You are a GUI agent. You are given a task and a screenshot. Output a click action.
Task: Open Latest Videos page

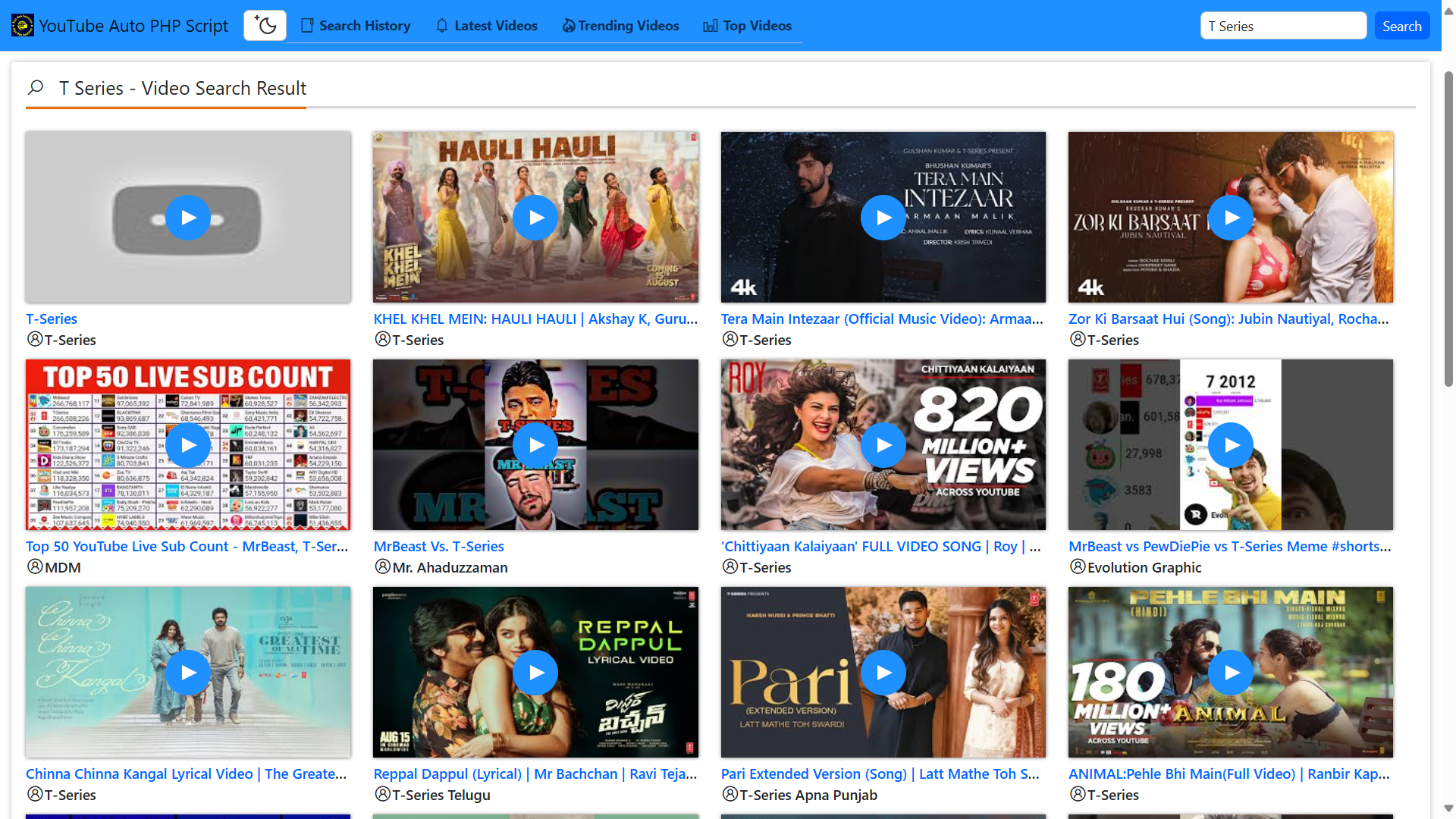486,26
